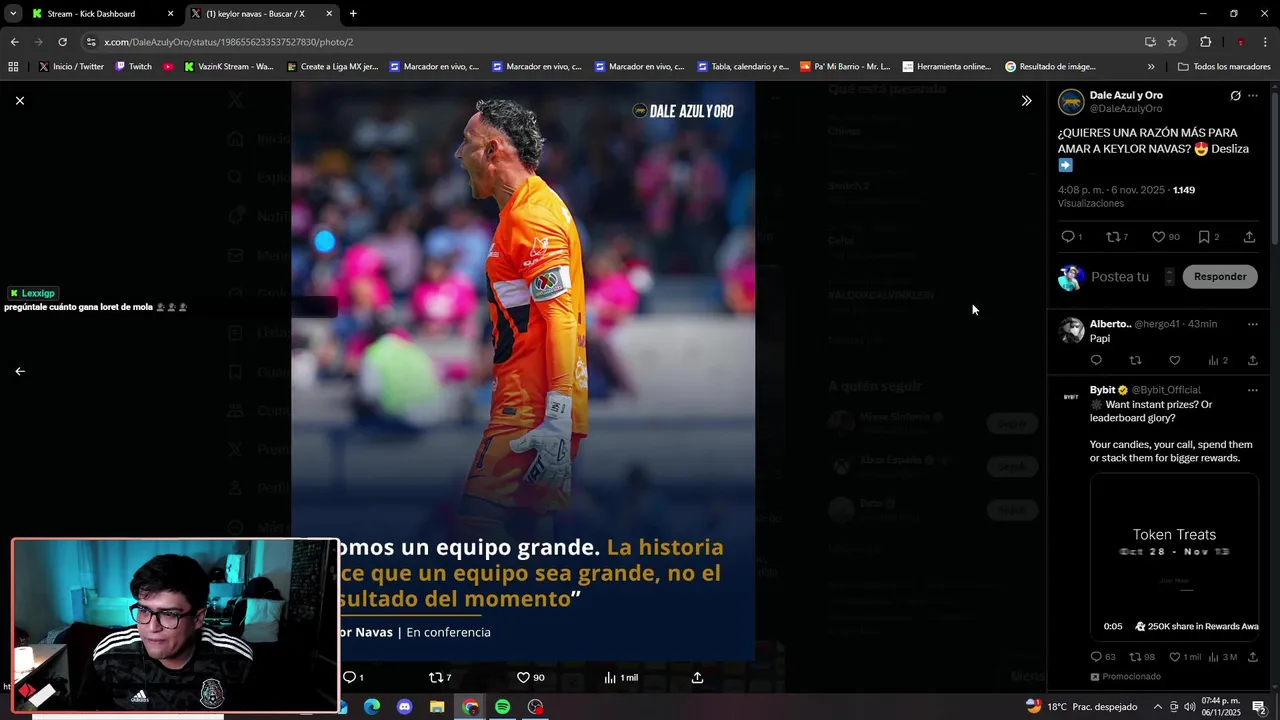Reply to Alberto's 'Papi' comment
Screen dimensions: 1280x720
coord(1096,360)
